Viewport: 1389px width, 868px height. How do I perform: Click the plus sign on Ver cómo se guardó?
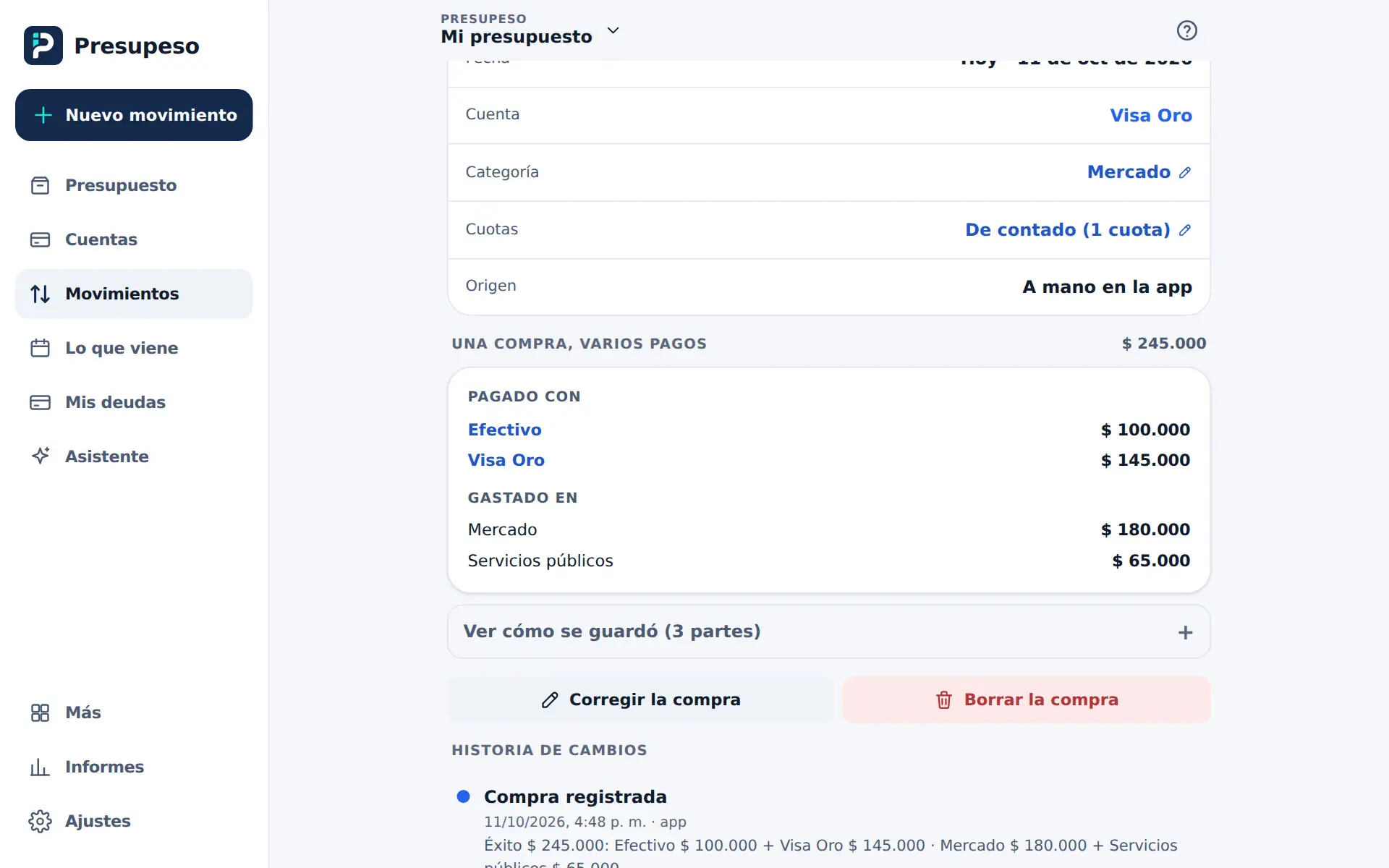point(1185,632)
